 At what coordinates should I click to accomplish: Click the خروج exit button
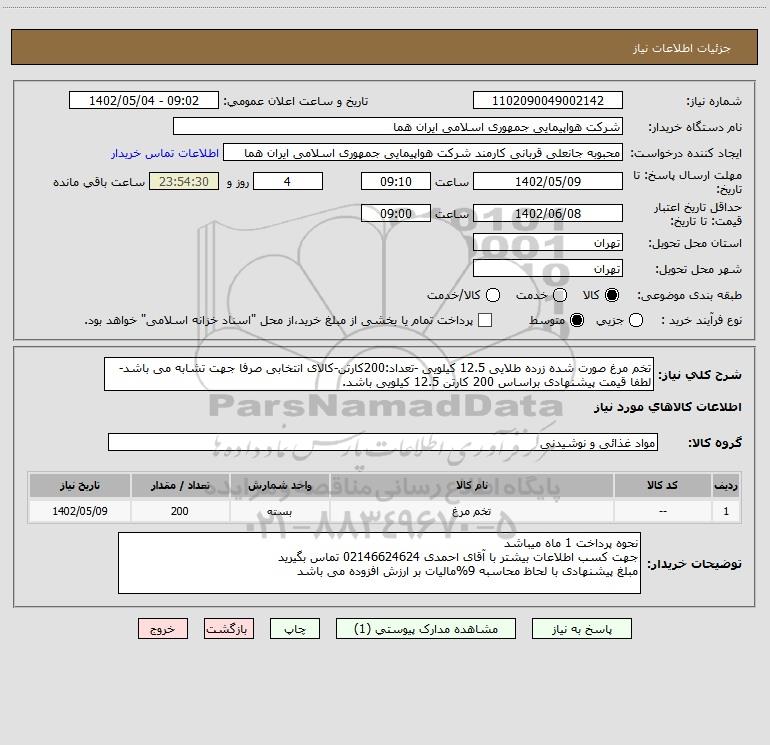[x=163, y=629]
